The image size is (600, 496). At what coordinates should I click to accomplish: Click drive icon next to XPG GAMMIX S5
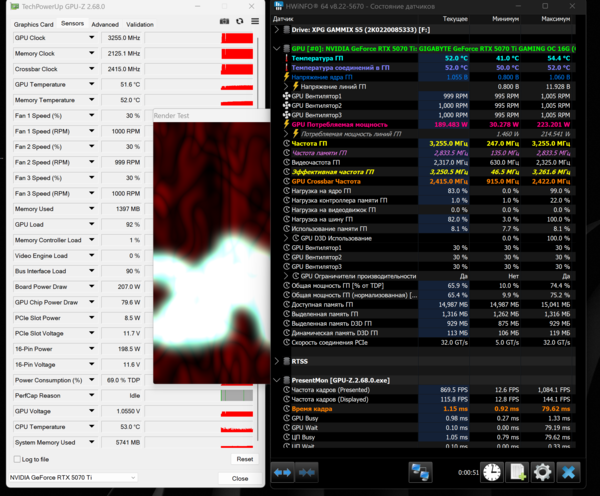(x=286, y=29)
